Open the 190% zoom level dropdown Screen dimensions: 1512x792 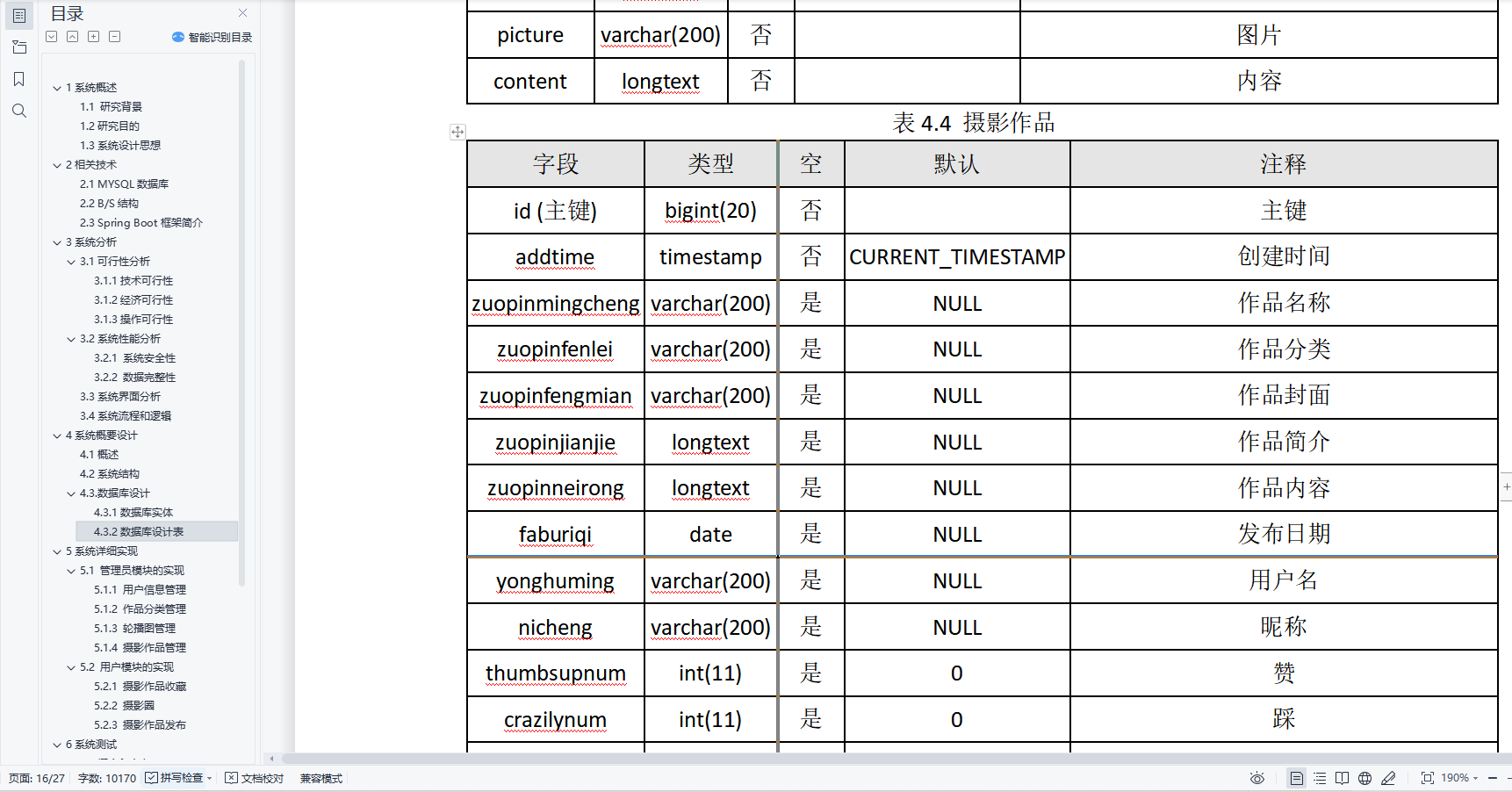tap(1459, 778)
